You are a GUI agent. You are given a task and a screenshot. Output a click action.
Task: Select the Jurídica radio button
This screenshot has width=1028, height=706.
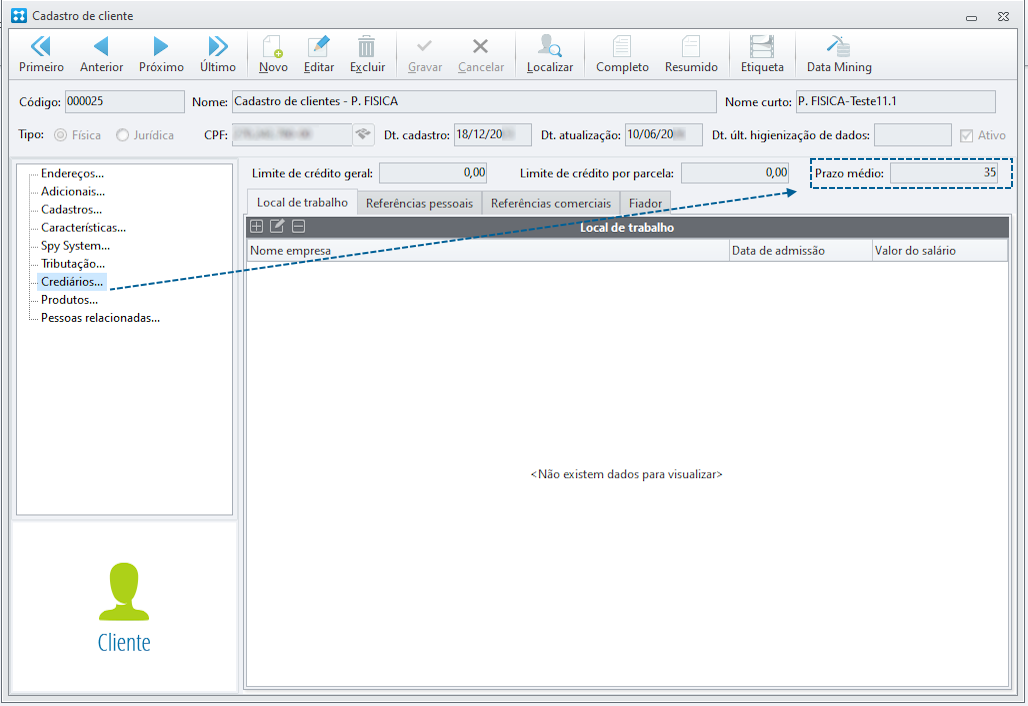pos(122,135)
